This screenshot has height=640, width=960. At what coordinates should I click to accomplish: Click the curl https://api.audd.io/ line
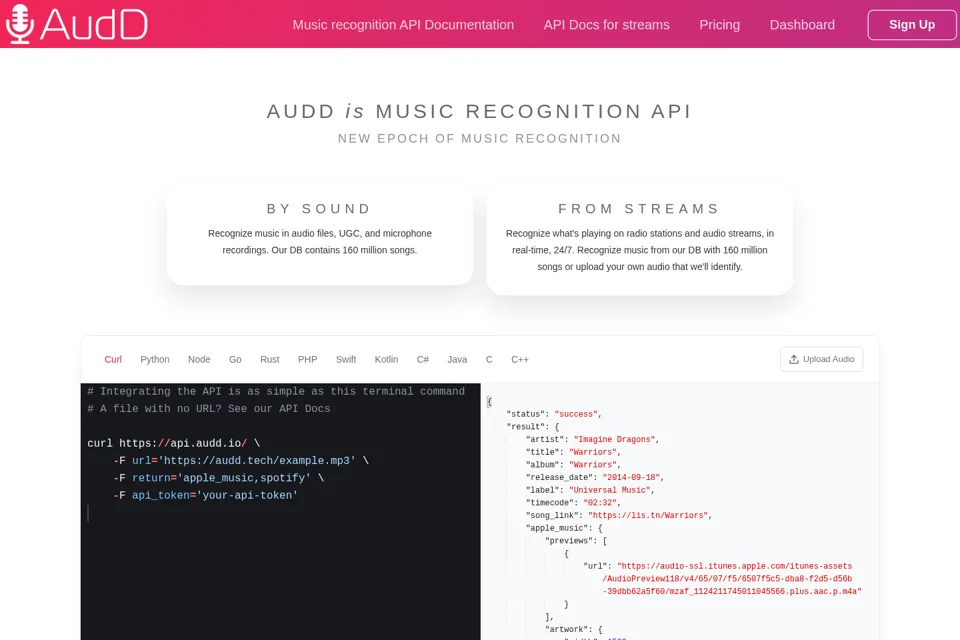tap(173, 443)
